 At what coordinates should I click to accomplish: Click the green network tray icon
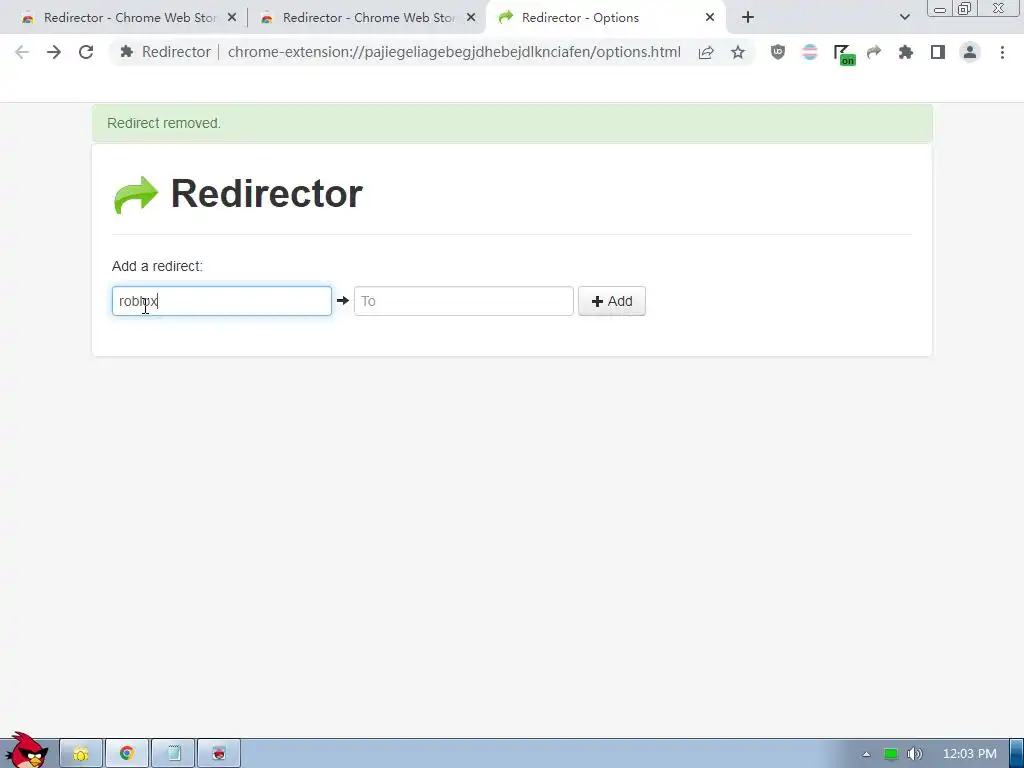click(x=891, y=754)
